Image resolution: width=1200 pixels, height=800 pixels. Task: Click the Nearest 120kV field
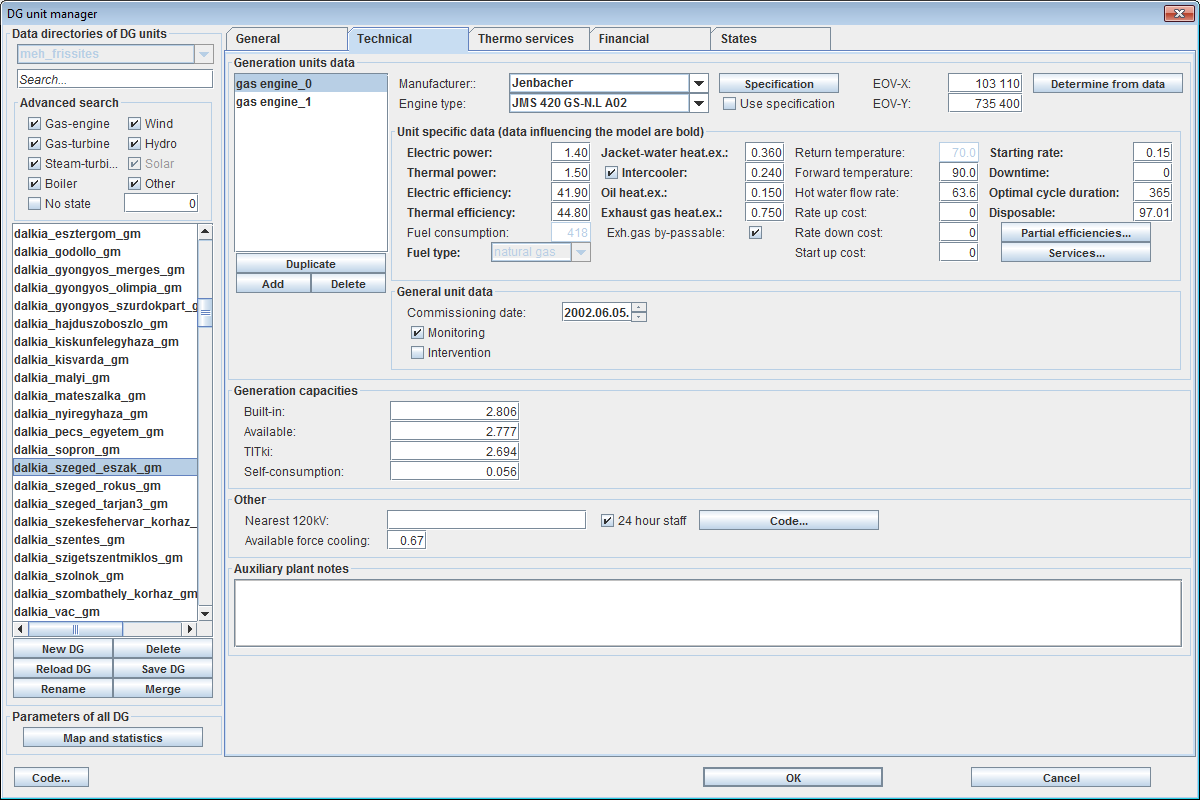tap(486, 520)
